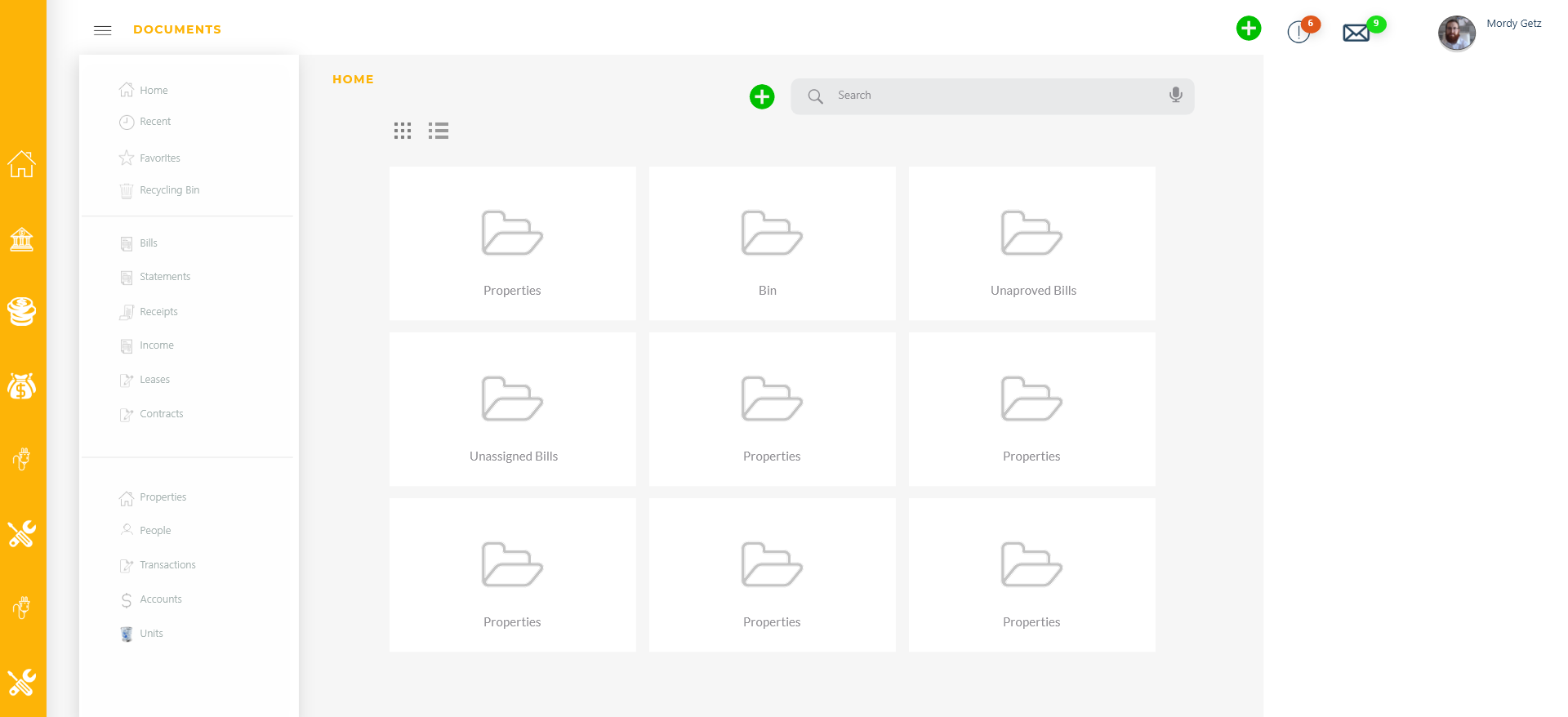This screenshot has width=1568, height=717.
Task: Open Accounts with dollar sign icon
Action: click(x=151, y=599)
